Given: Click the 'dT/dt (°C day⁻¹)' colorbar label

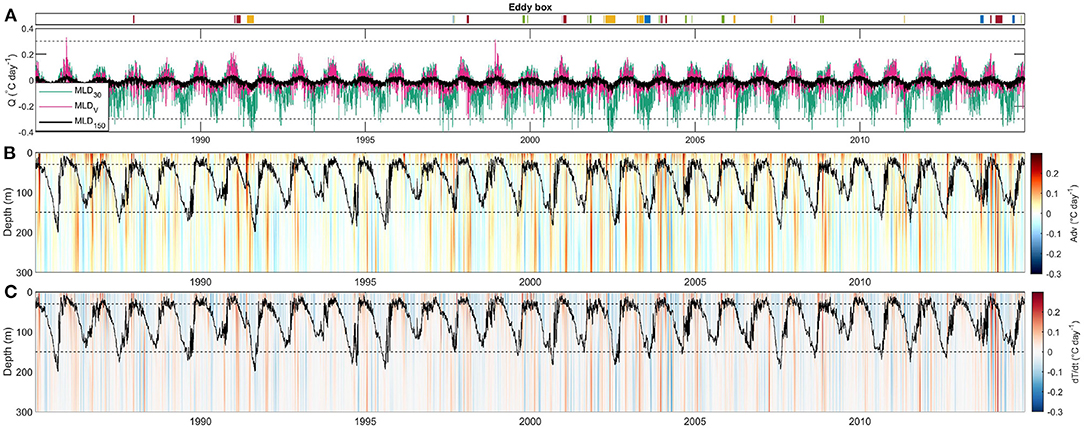Looking at the screenshot, I should tap(1075, 353).
